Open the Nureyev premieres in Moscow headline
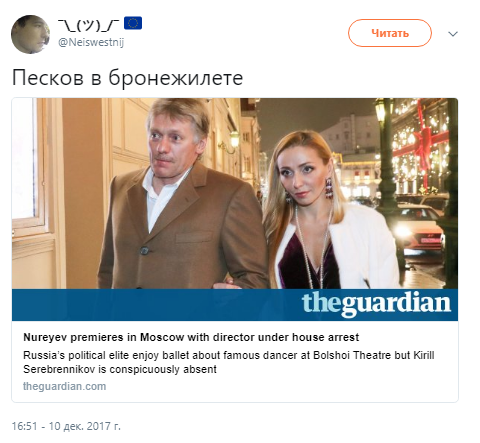This screenshot has width=480, height=443. tap(191, 337)
